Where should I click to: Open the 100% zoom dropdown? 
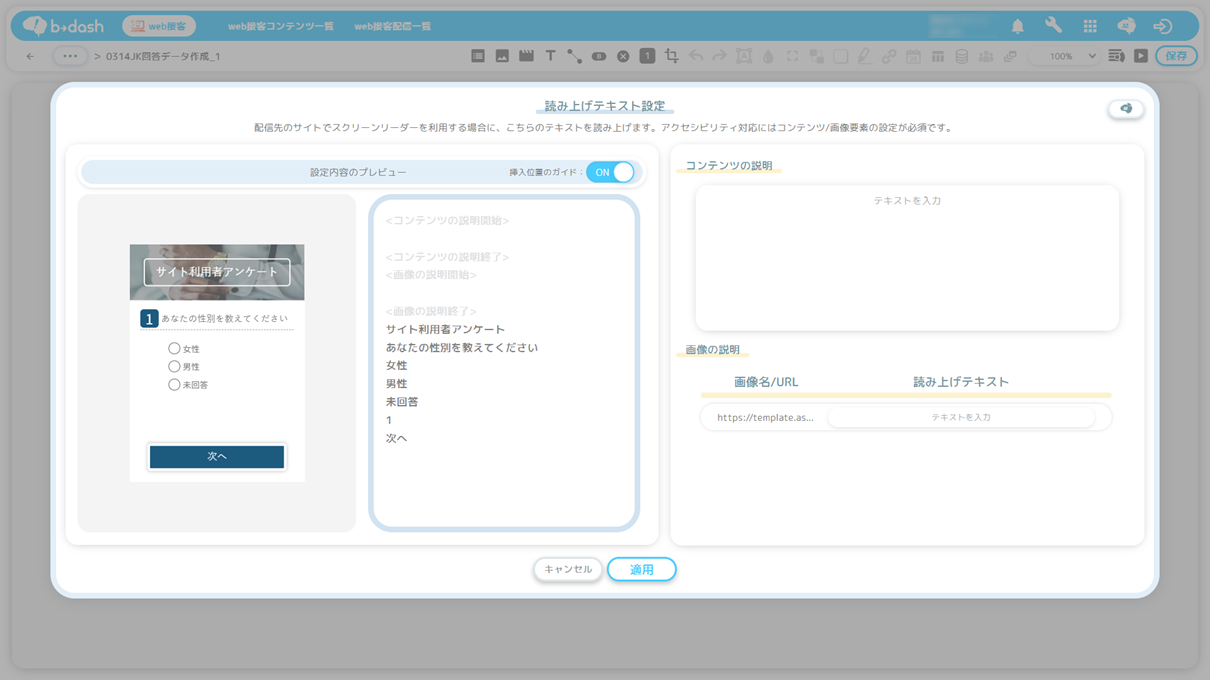pyautogui.click(x=1070, y=57)
